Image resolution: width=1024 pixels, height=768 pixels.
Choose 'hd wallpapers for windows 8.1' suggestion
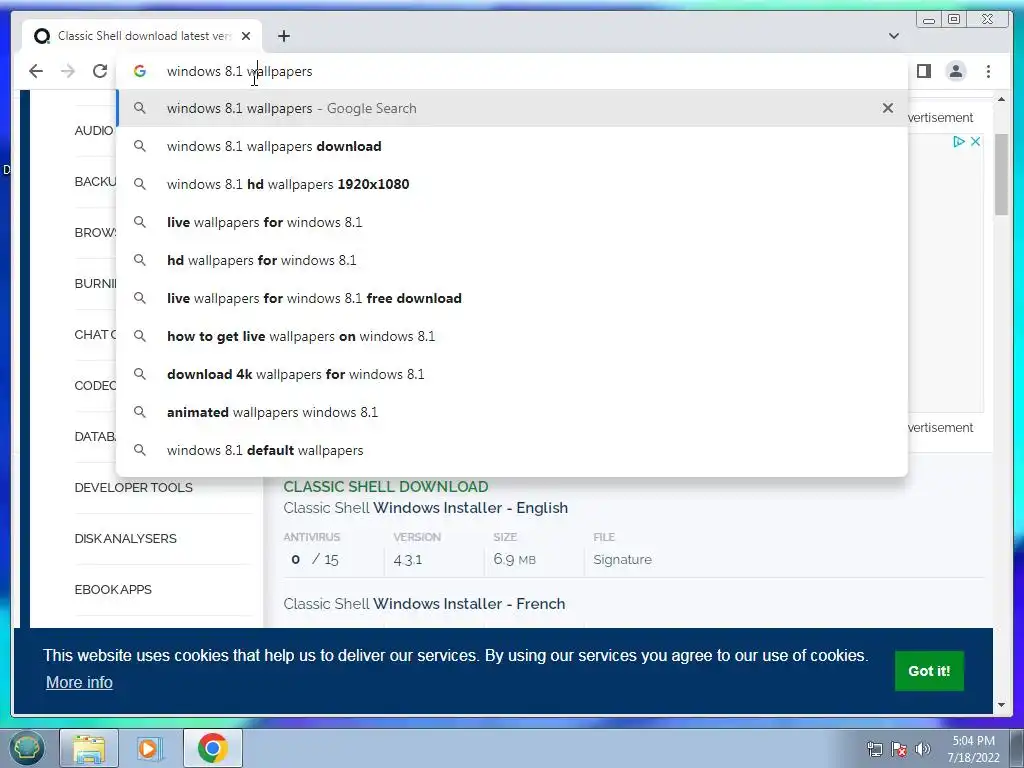[512, 260]
